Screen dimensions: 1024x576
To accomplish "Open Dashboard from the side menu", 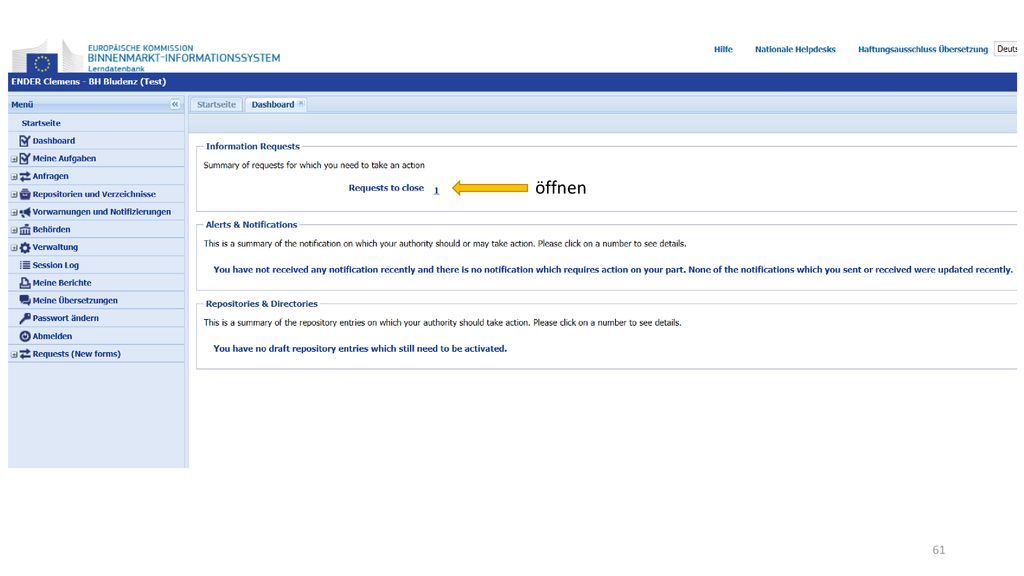I will [54, 140].
